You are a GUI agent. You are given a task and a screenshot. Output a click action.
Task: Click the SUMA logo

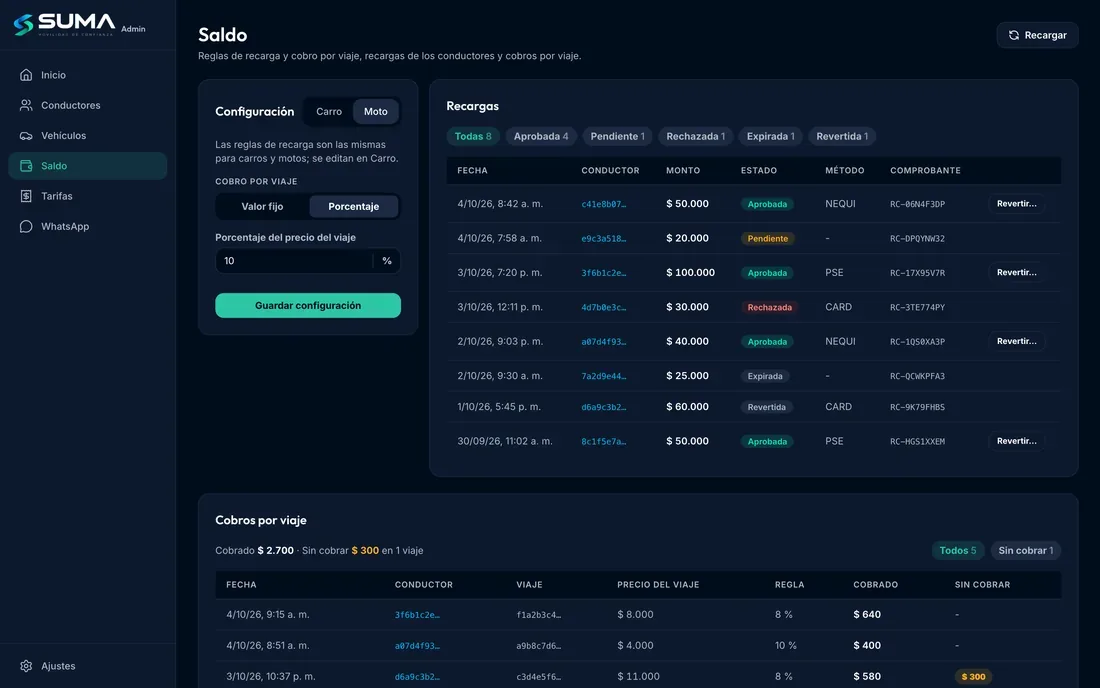[64, 25]
